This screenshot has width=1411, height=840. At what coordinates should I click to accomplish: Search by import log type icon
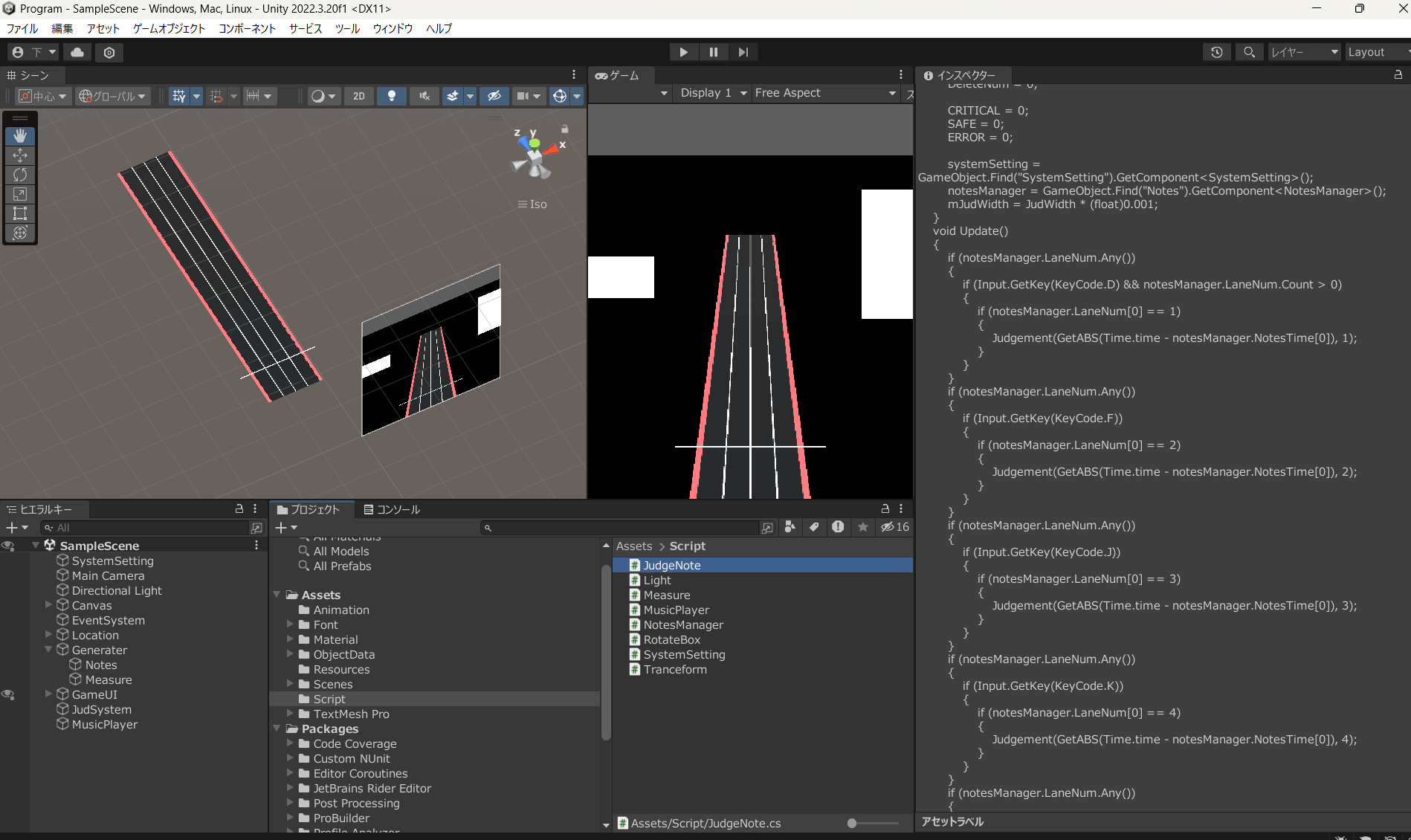[x=839, y=527]
